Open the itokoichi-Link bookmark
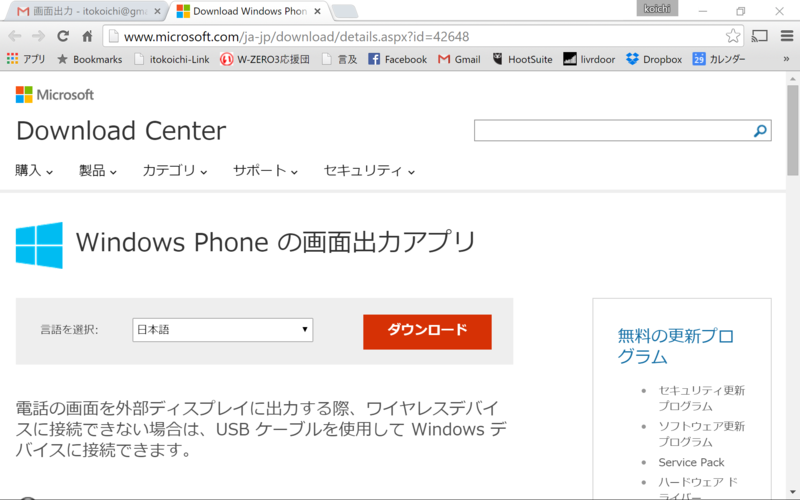 pyautogui.click(x=172, y=59)
